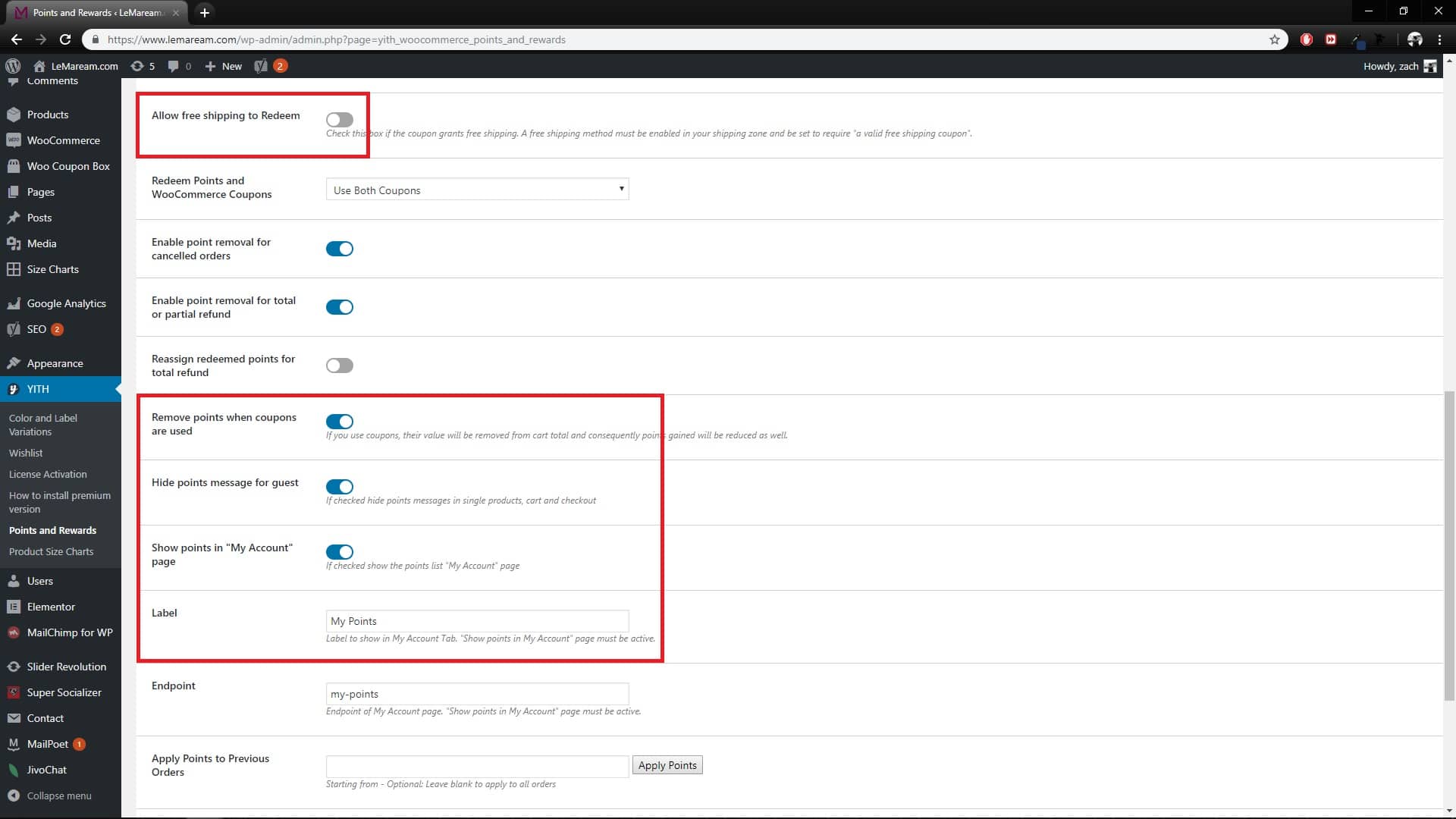Screen dimensions: 1456x819
Task: Click the MailPoet sidebar icon
Action: (14, 744)
